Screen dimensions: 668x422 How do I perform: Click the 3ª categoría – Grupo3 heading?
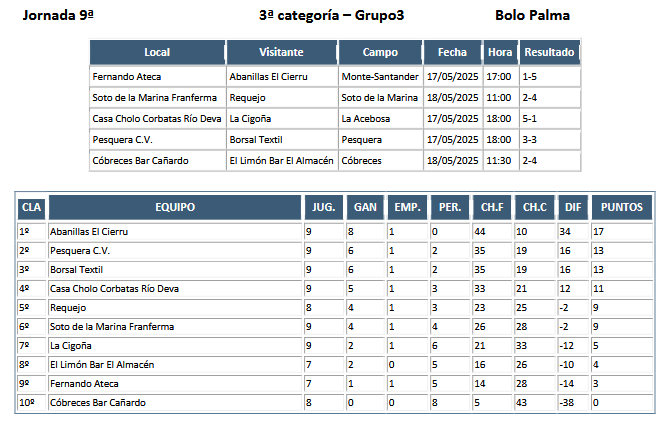pyautogui.click(x=331, y=15)
